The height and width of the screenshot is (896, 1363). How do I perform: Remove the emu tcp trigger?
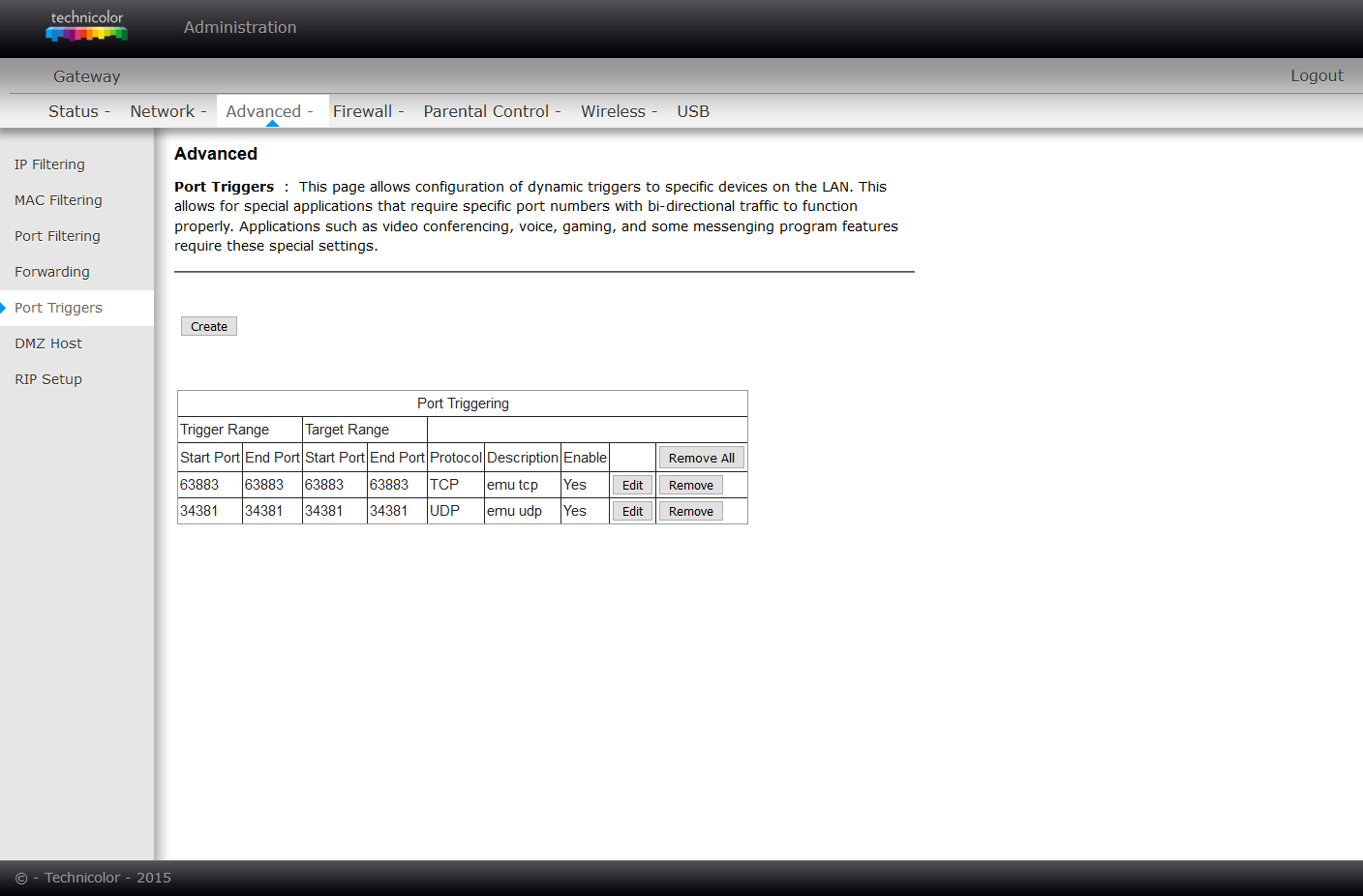tap(691, 485)
